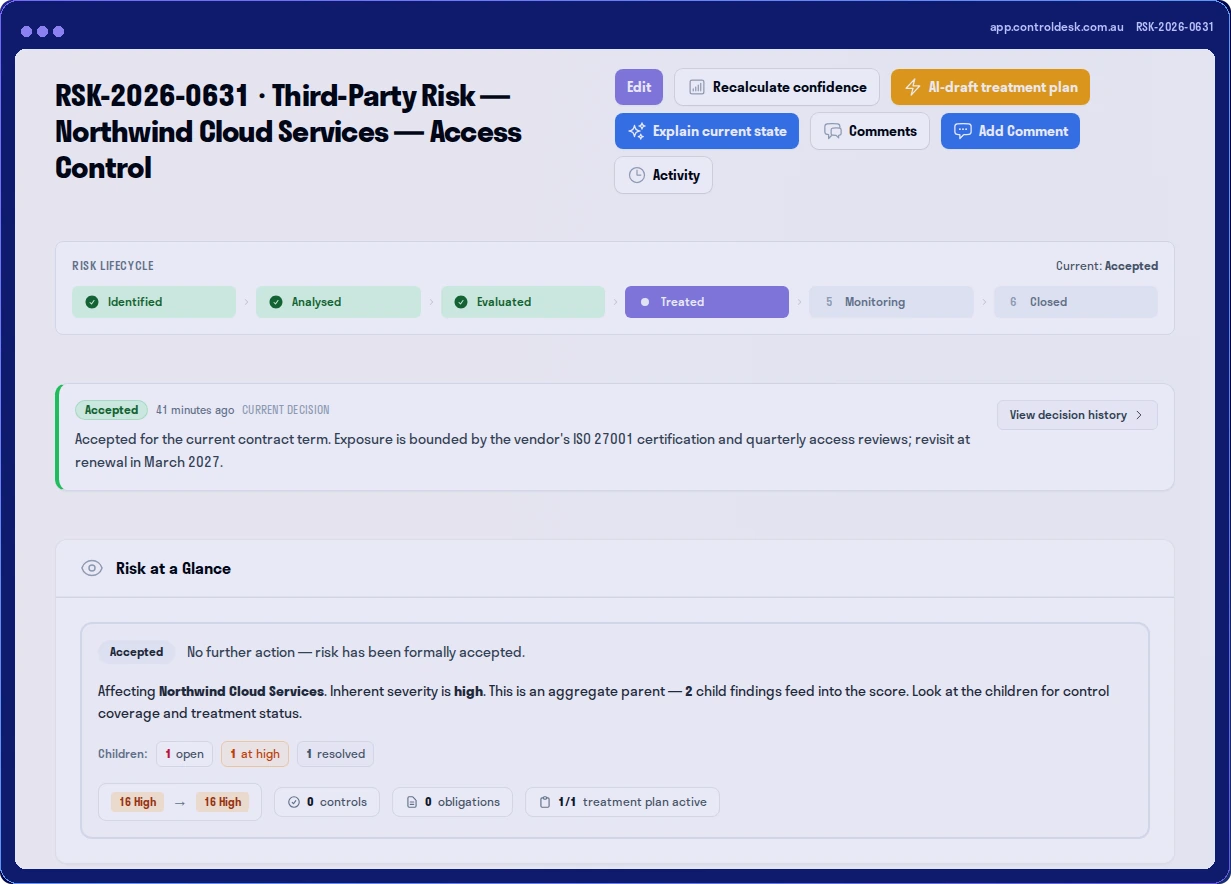Click the eye icon next to Risk at a Glance
The image size is (1231, 884).
pyautogui.click(x=92, y=568)
